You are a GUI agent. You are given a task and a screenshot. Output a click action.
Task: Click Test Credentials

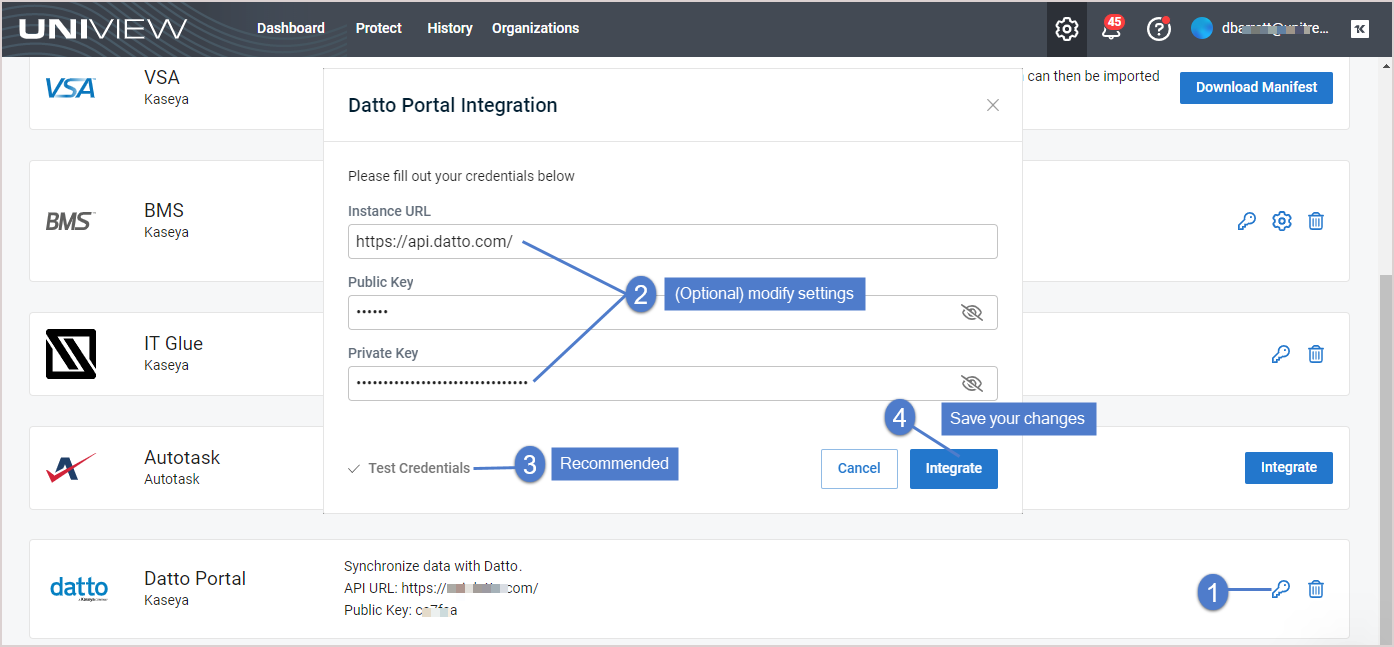[409, 468]
